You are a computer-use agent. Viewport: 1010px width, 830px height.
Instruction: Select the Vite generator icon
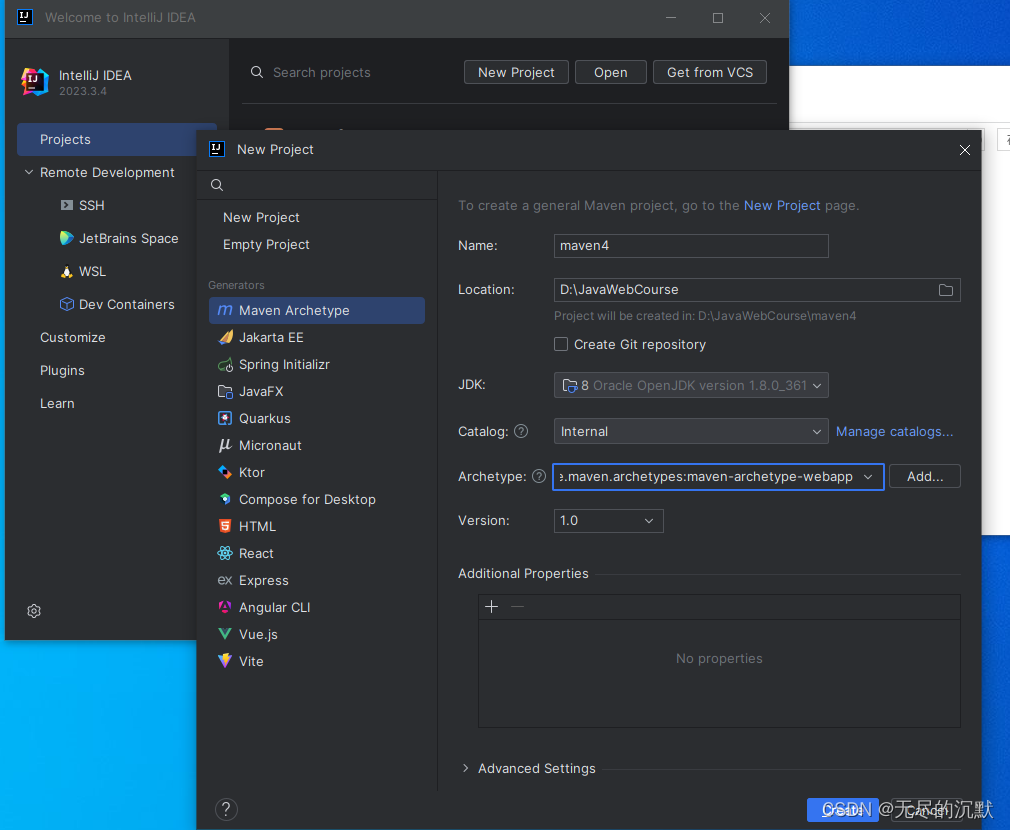(x=225, y=662)
